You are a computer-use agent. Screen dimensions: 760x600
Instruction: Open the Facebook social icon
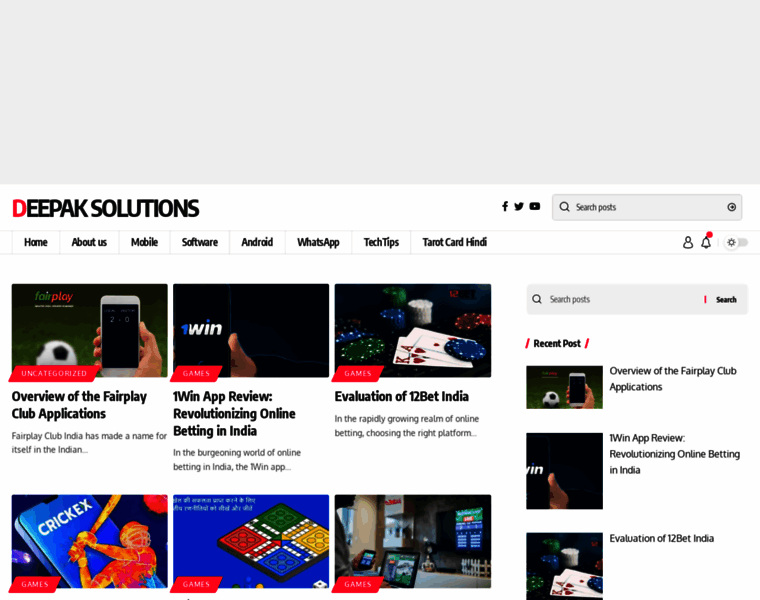tap(505, 206)
